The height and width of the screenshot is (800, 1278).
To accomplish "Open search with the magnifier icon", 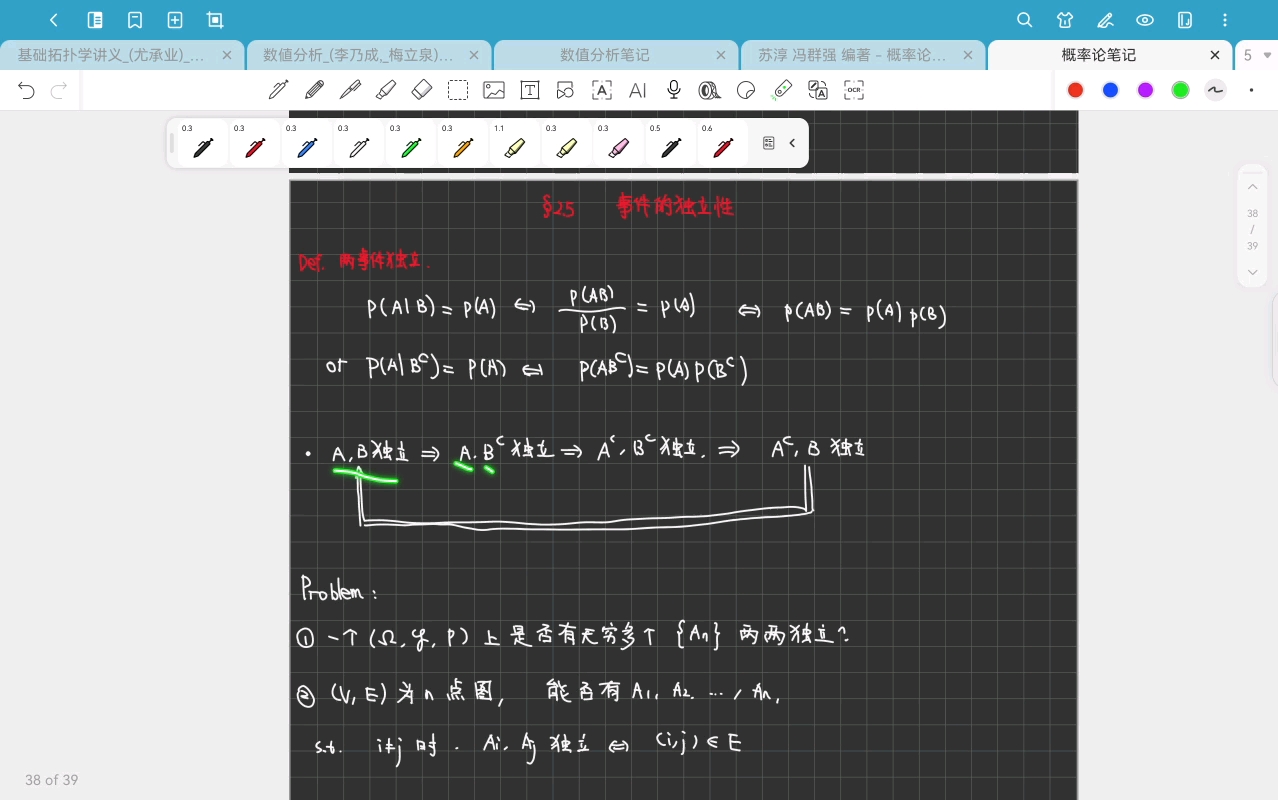I will point(1025,20).
